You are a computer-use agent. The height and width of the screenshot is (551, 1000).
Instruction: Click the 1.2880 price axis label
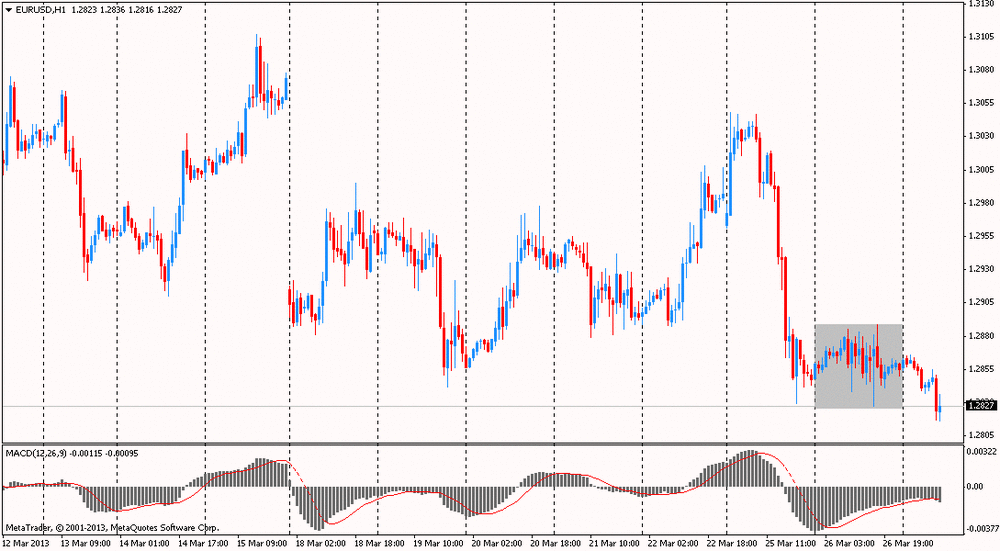coord(981,336)
